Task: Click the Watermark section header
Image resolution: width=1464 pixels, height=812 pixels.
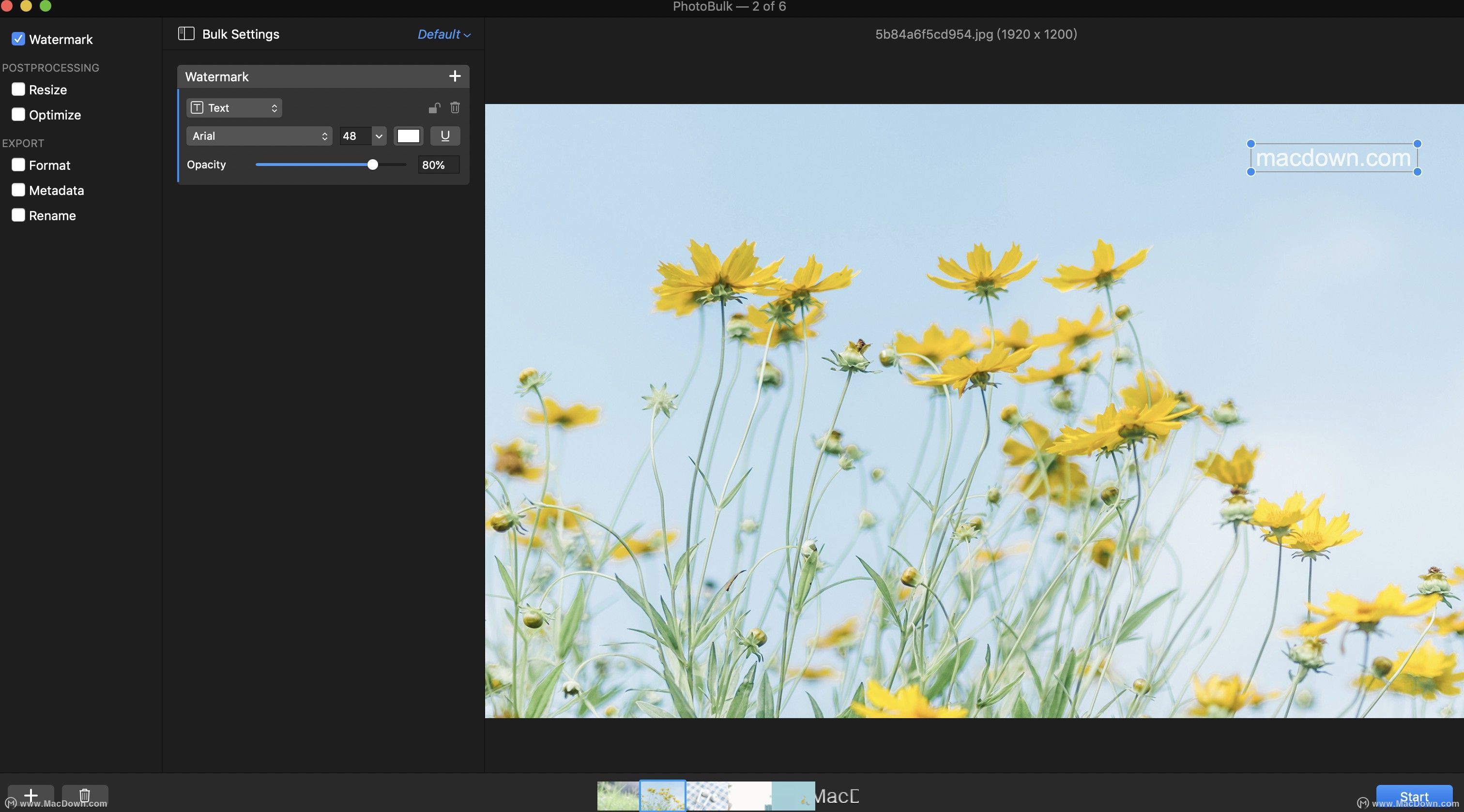Action: [323, 77]
